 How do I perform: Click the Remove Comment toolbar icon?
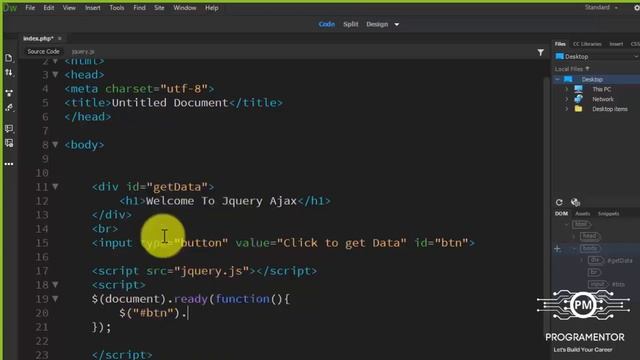pos(9,143)
